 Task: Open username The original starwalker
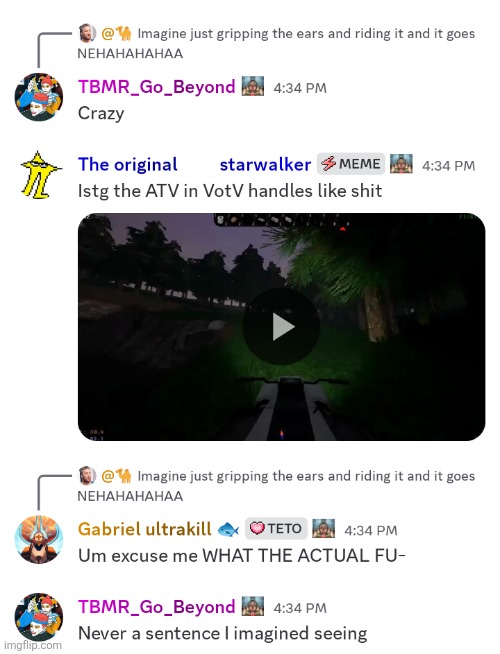pos(194,164)
